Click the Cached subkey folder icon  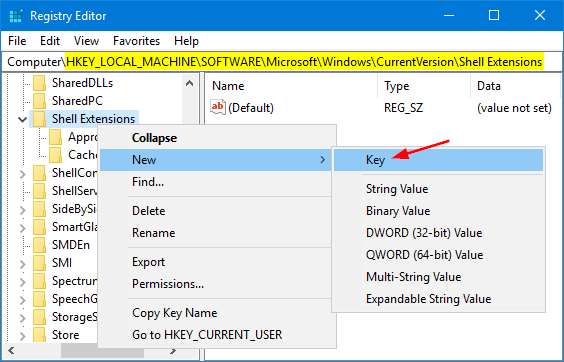tap(55, 155)
